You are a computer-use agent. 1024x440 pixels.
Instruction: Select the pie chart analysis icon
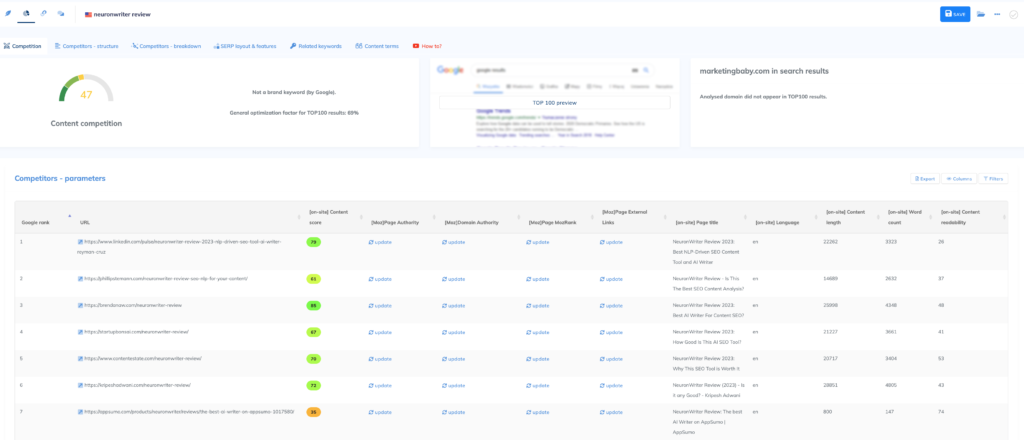(x=26, y=13)
